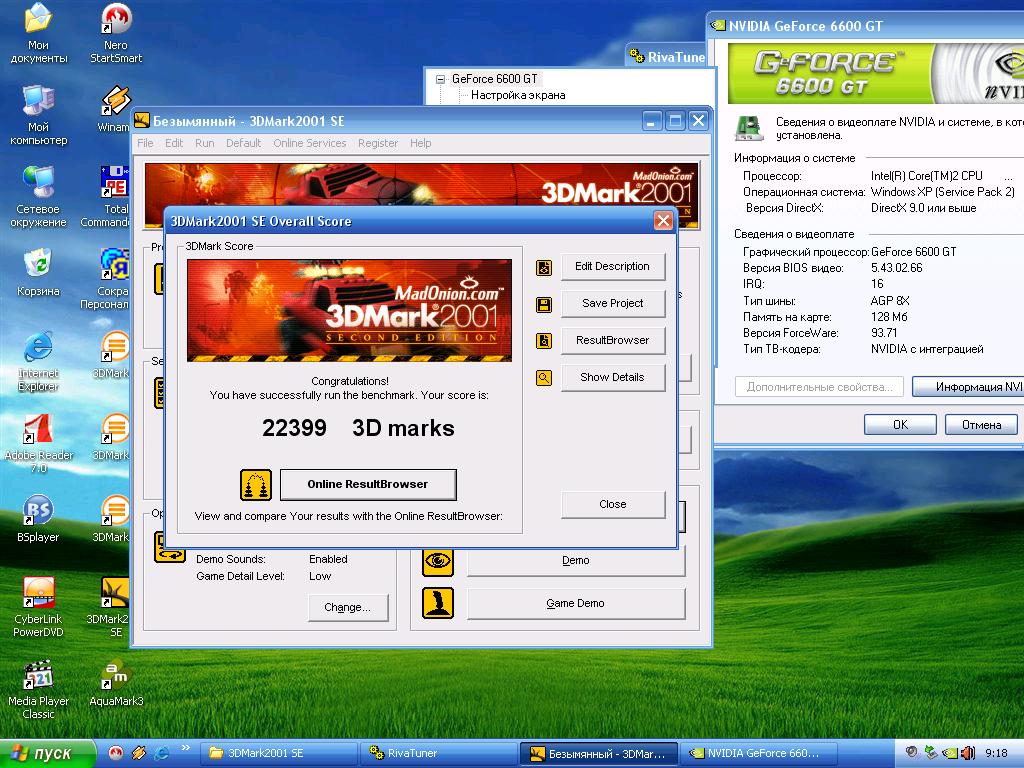The height and width of the screenshot is (768, 1024).
Task: Click the Save Project button
Action: (613, 304)
